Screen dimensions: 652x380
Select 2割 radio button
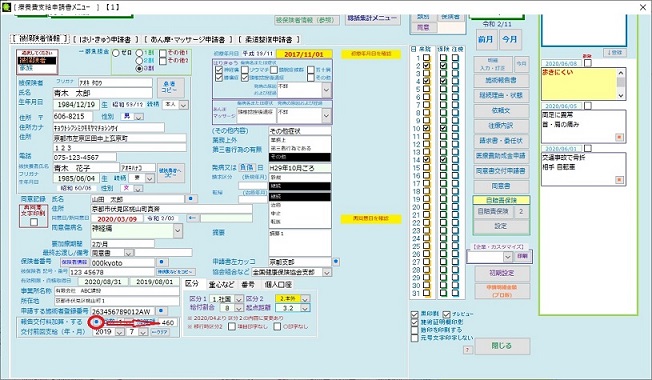coord(139,60)
